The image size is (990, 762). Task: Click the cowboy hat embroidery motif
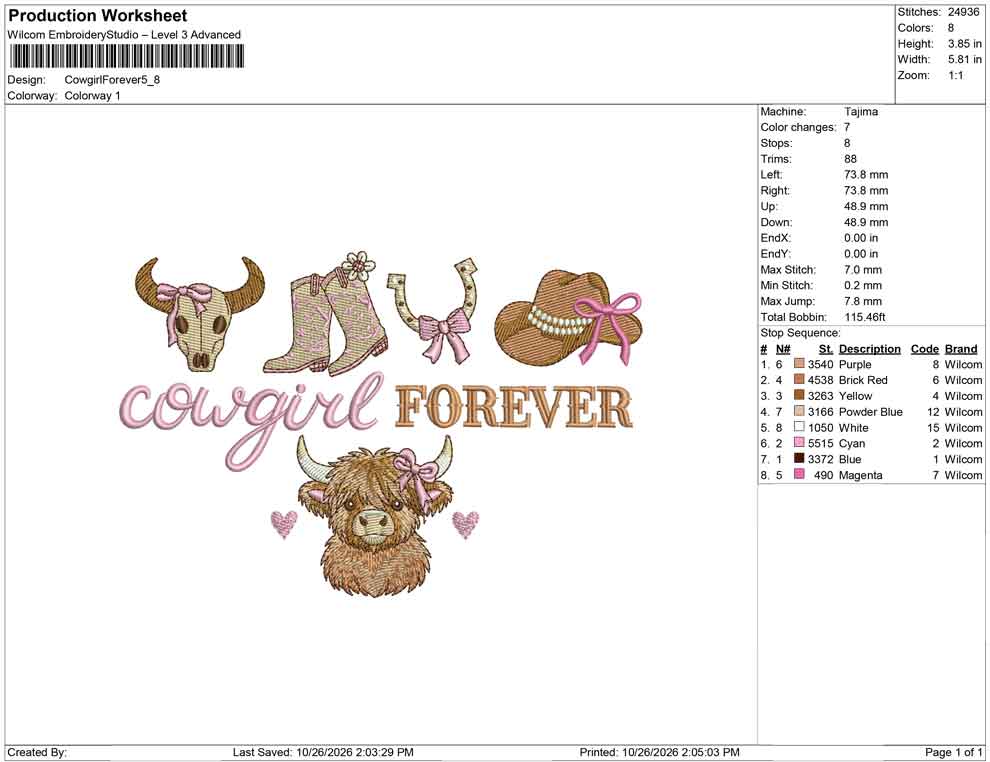tap(568, 319)
